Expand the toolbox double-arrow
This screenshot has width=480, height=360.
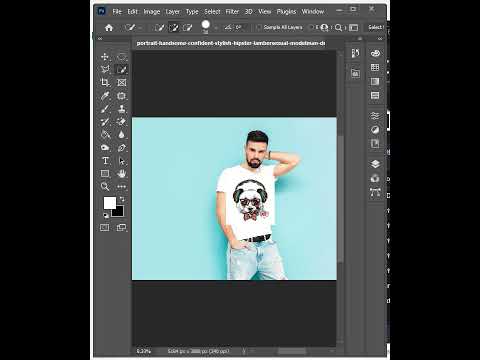(100, 39)
